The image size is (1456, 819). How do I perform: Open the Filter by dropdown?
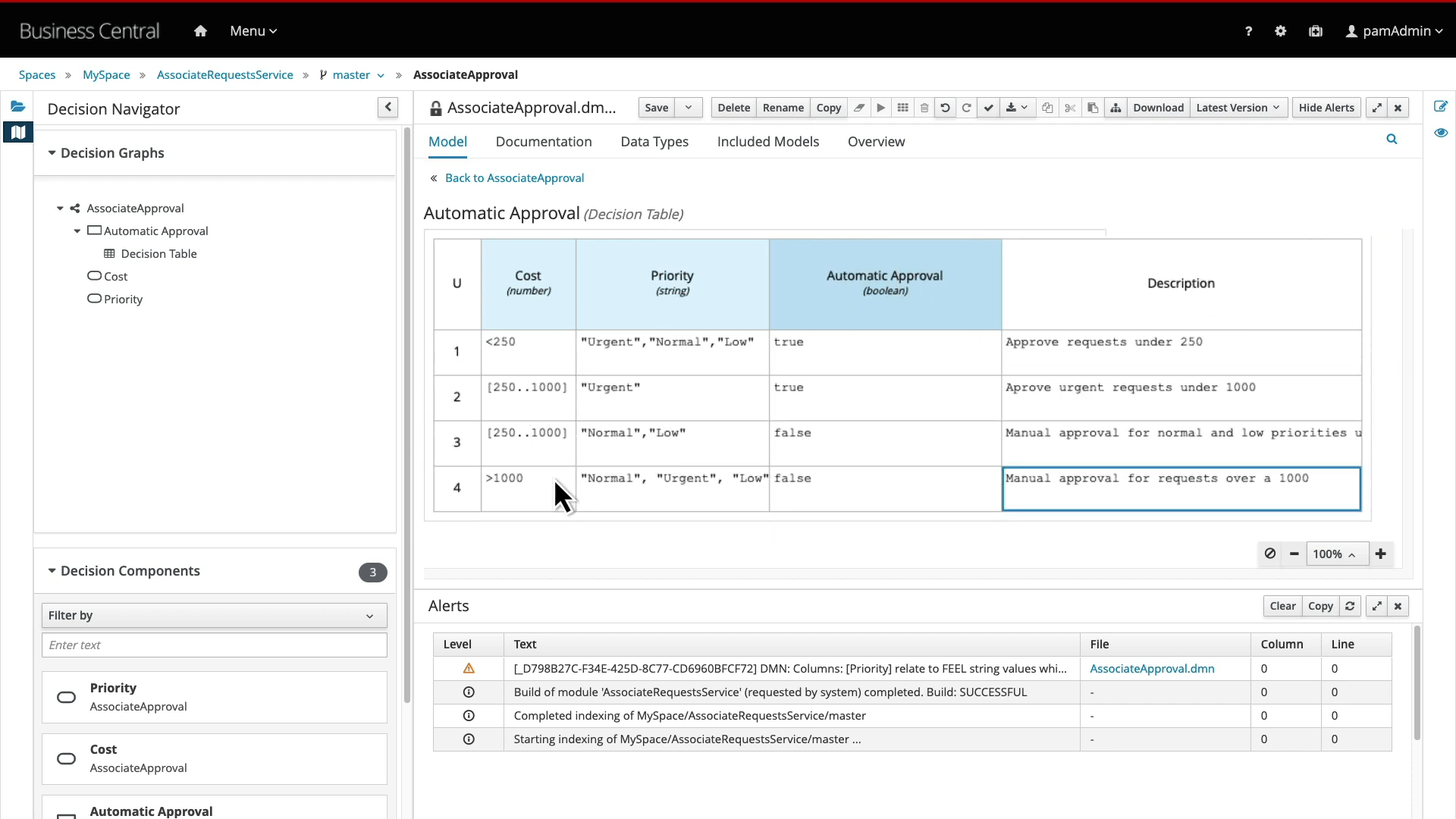point(214,615)
